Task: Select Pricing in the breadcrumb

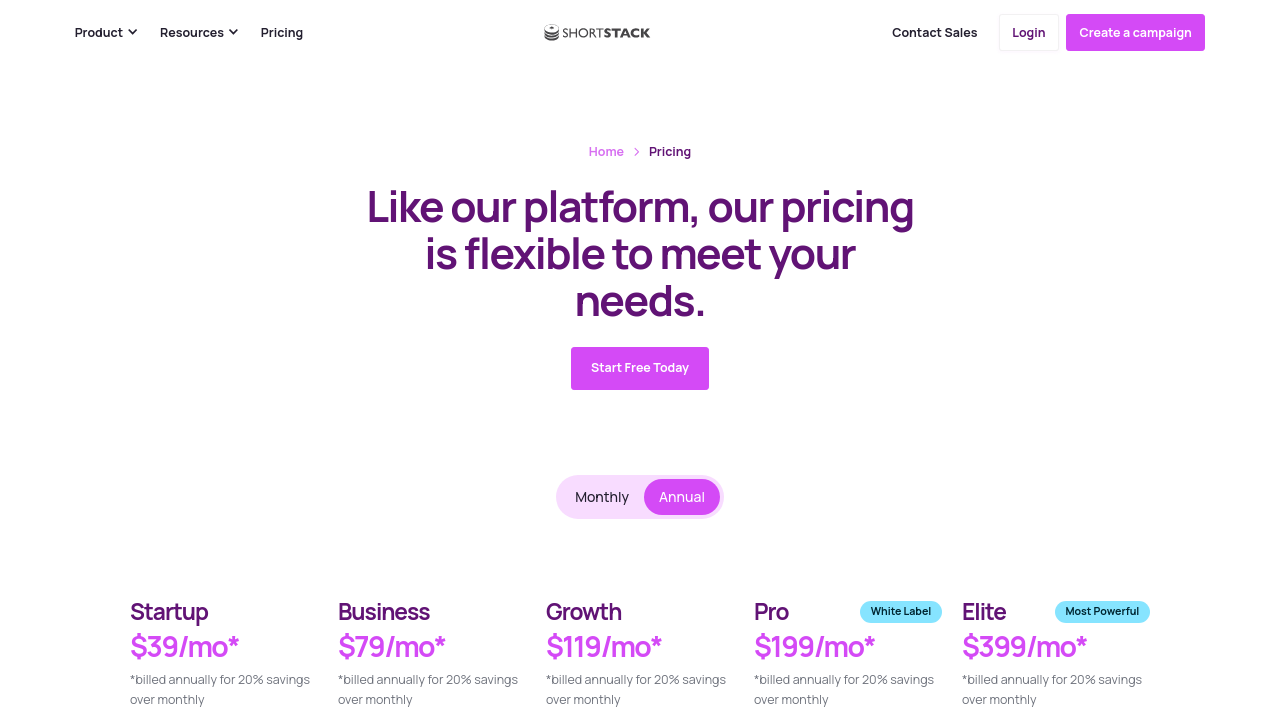Action: [x=670, y=152]
